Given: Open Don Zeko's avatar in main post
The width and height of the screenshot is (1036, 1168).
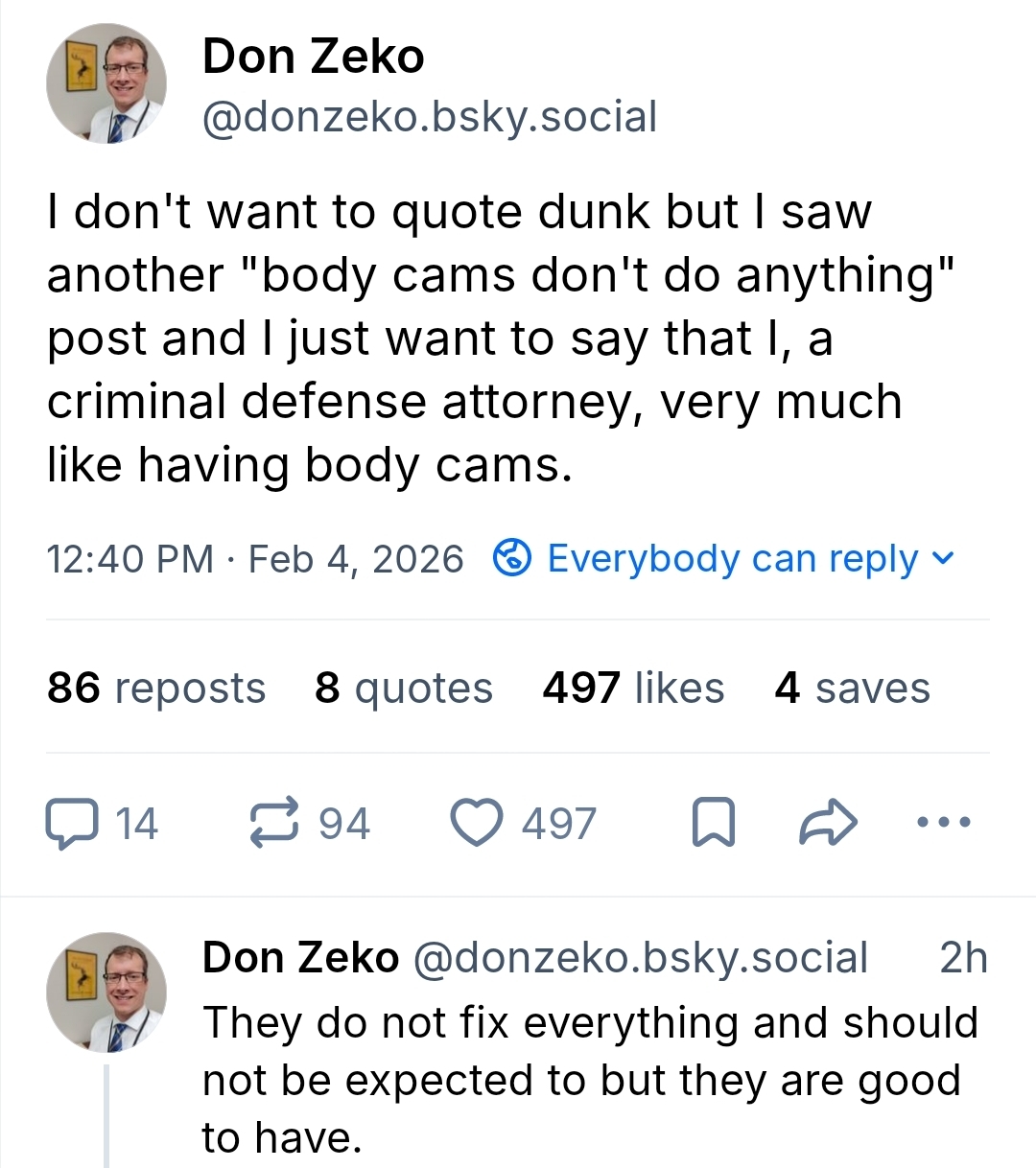Looking at the screenshot, I should (106, 84).
